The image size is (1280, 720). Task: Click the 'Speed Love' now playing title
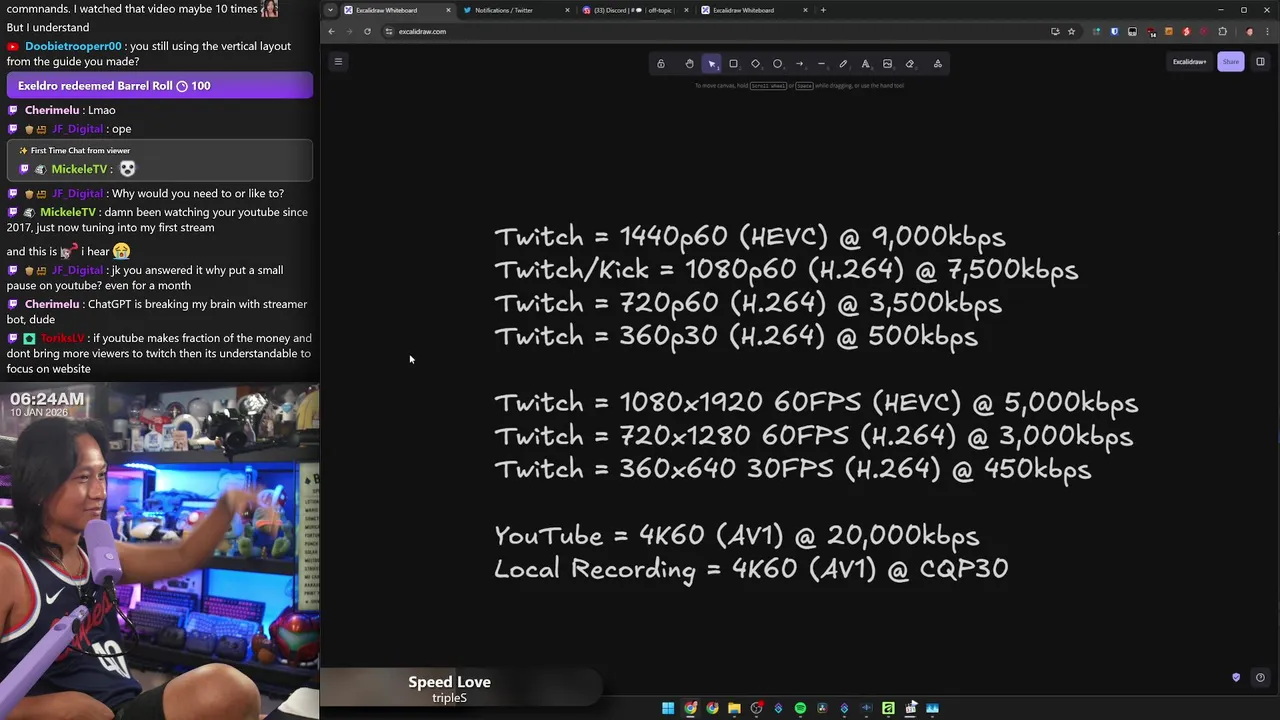point(449,682)
